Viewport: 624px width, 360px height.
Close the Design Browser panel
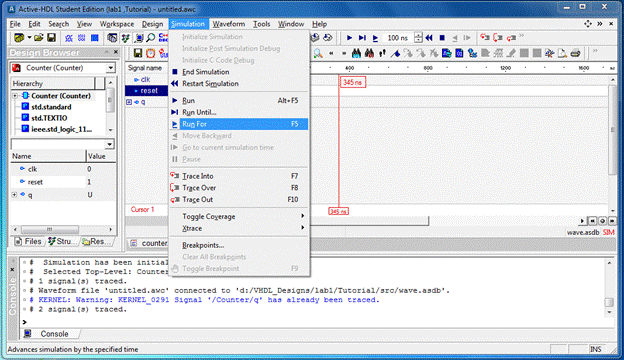pos(116,52)
